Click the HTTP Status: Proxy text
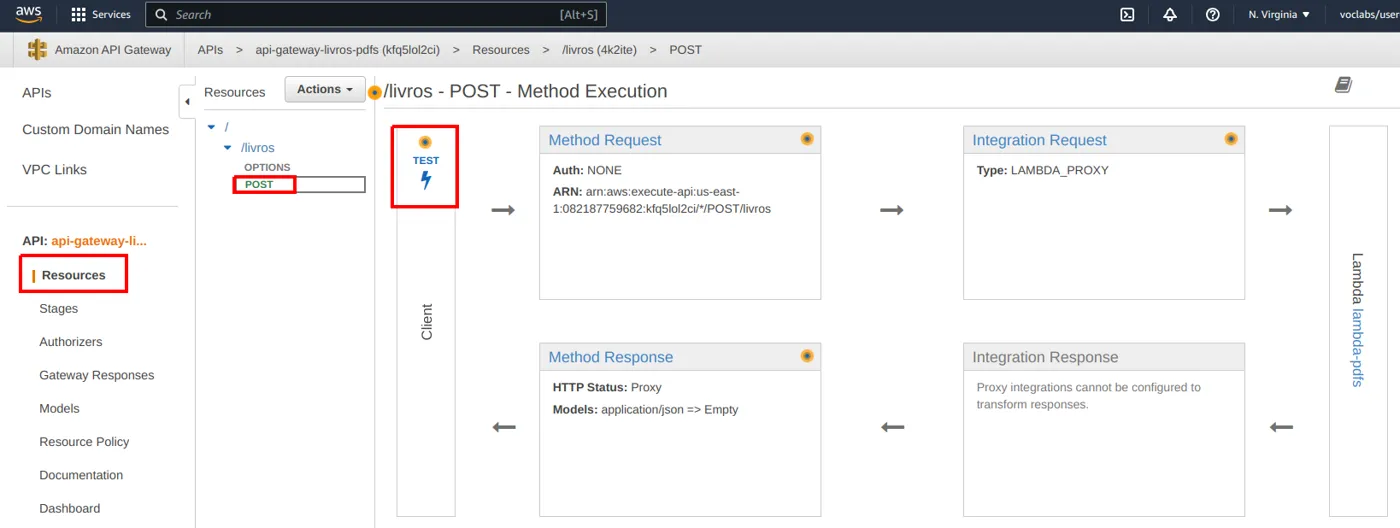Image resolution: width=1400 pixels, height=528 pixels. pos(607,388)
